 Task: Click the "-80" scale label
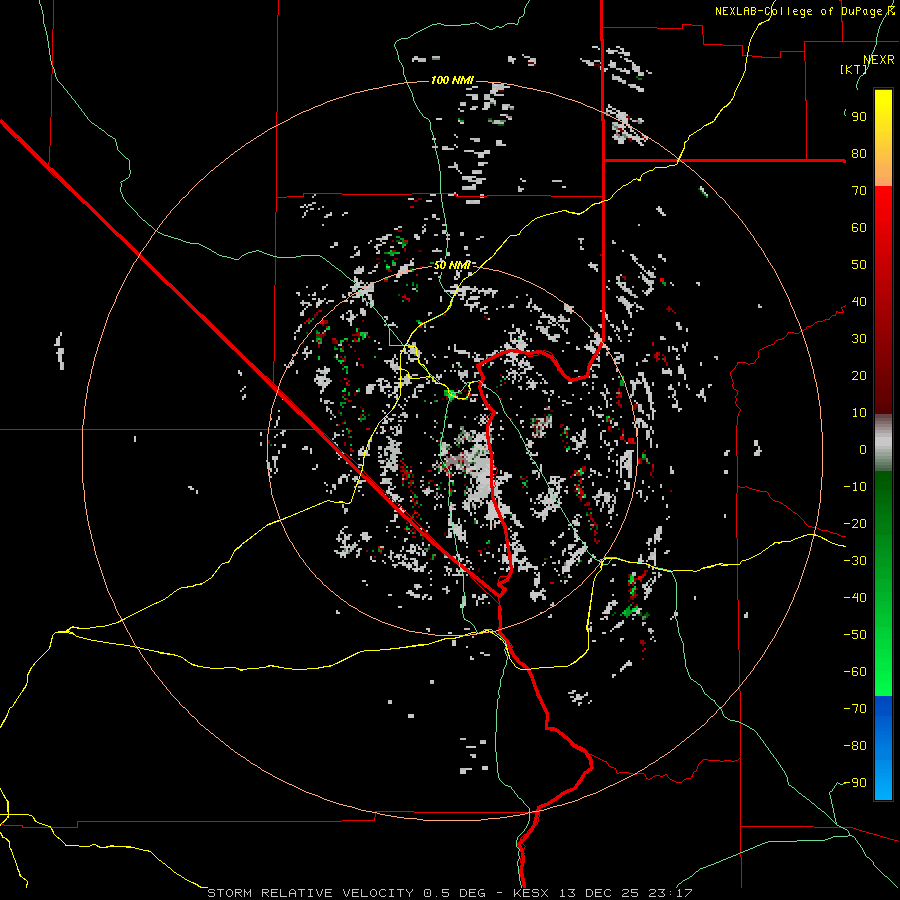point(855,746)
